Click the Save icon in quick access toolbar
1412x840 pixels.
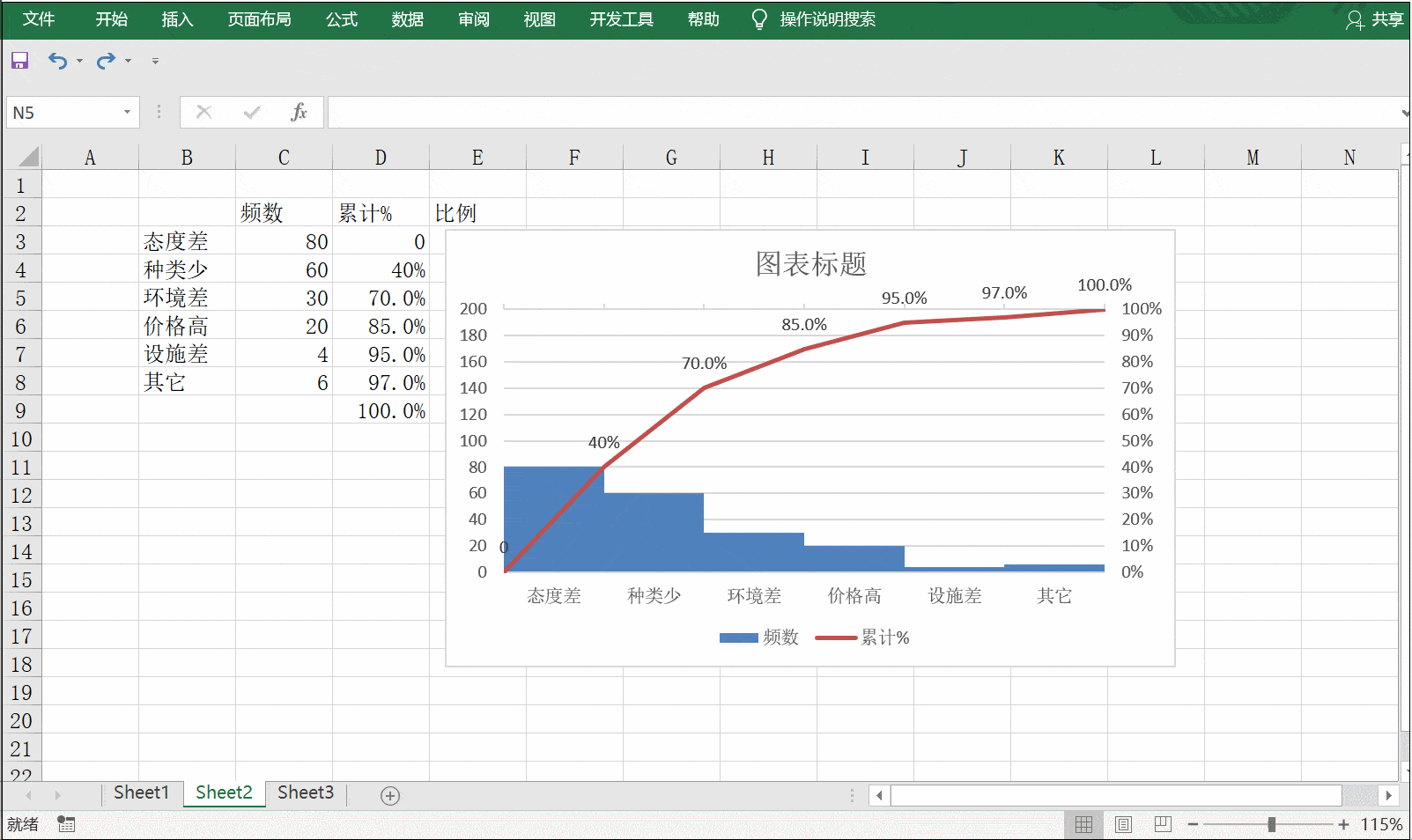(19, 61)
